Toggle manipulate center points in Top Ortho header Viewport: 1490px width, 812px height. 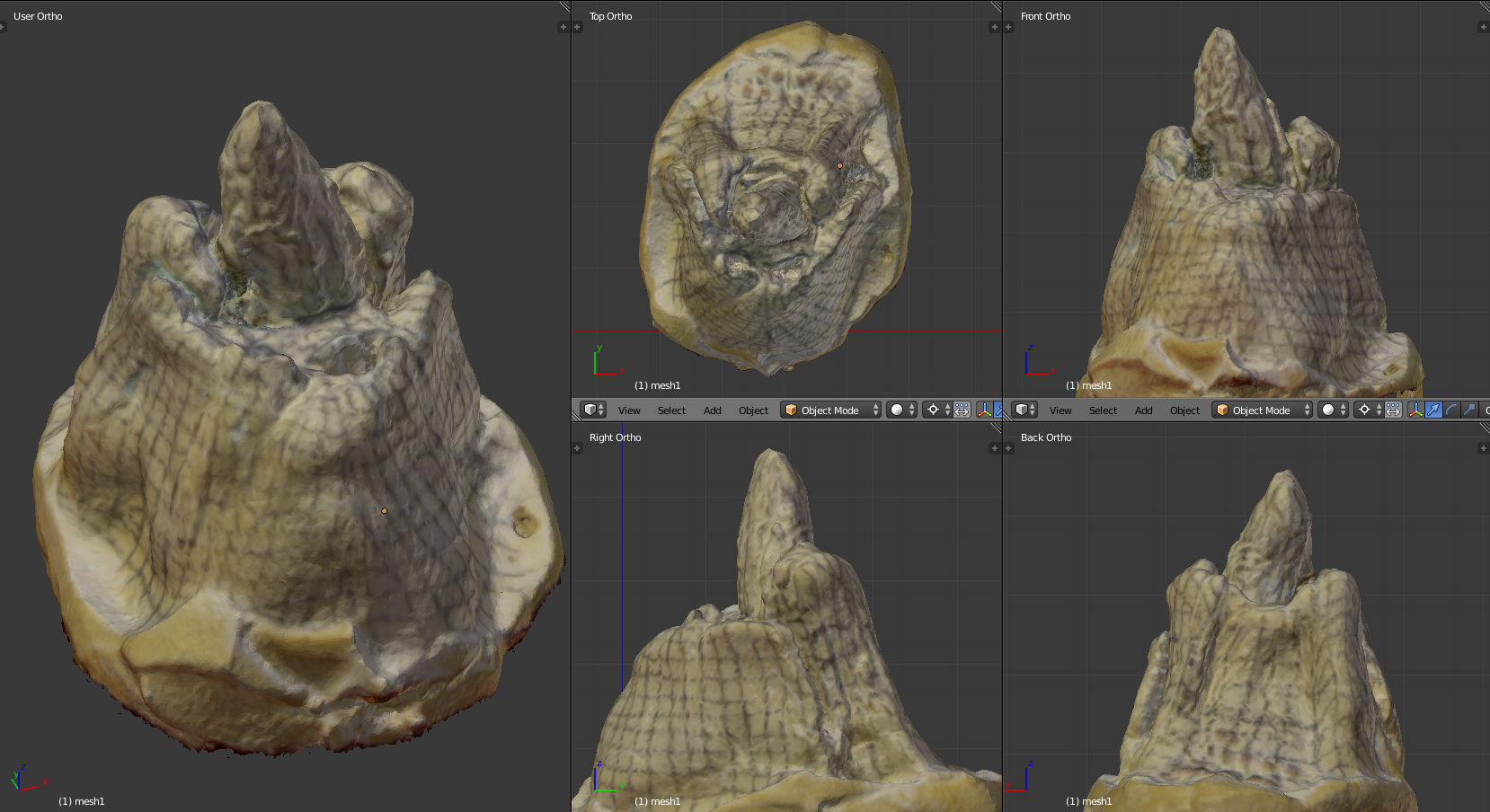[x=962, y=410]
